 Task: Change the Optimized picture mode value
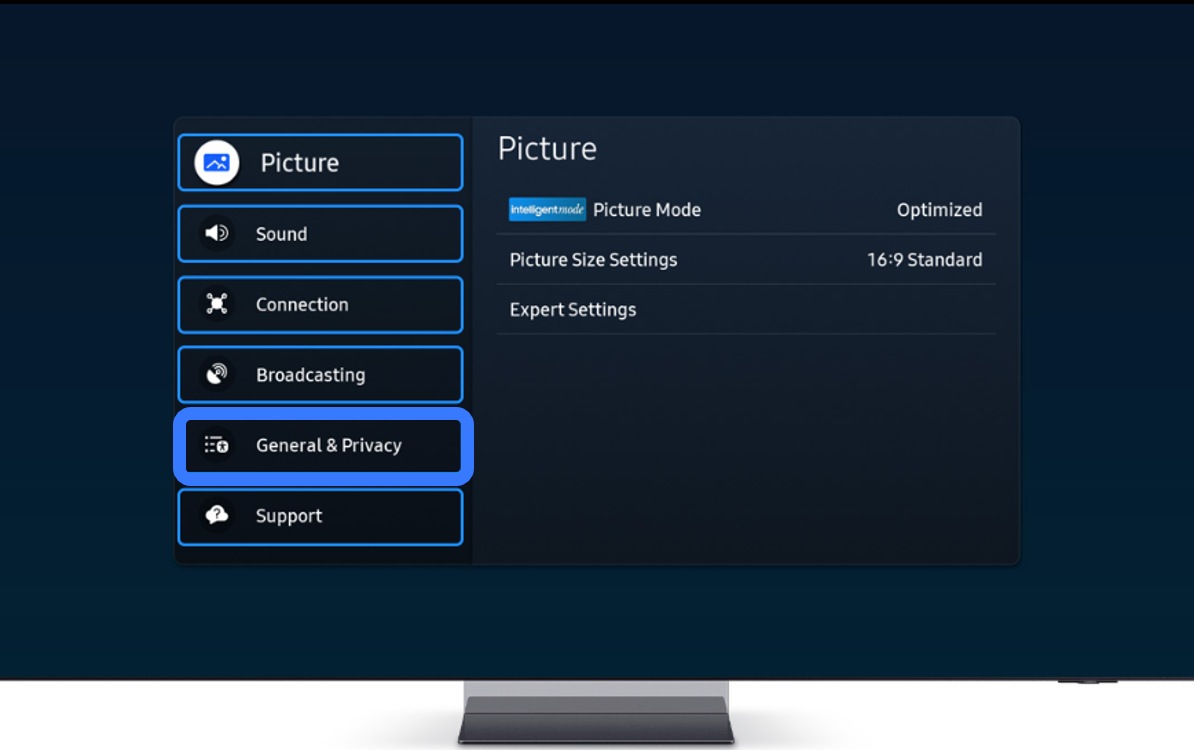[939, 210]
